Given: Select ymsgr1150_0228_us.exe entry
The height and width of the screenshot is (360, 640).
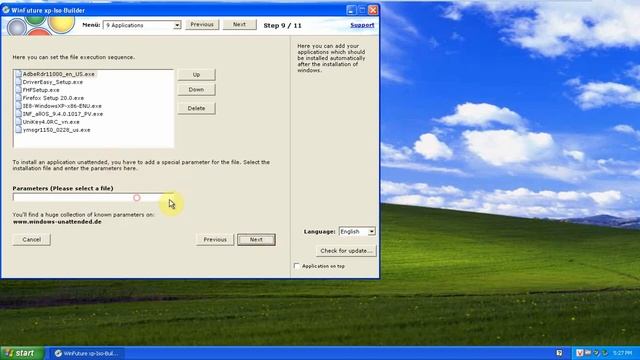Looking at the screenshot, I should (57, 130).
